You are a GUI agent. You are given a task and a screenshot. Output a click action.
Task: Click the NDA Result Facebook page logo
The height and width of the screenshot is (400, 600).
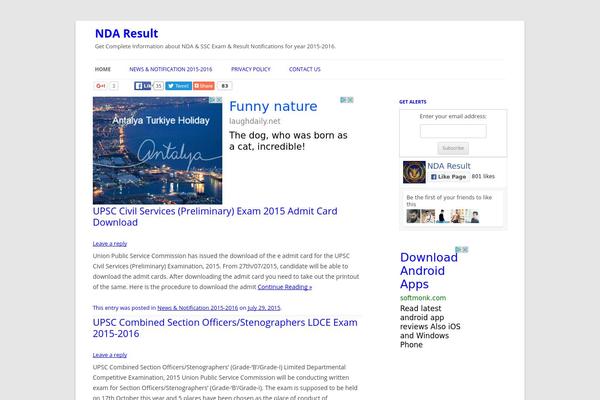[x=414, y=172]
